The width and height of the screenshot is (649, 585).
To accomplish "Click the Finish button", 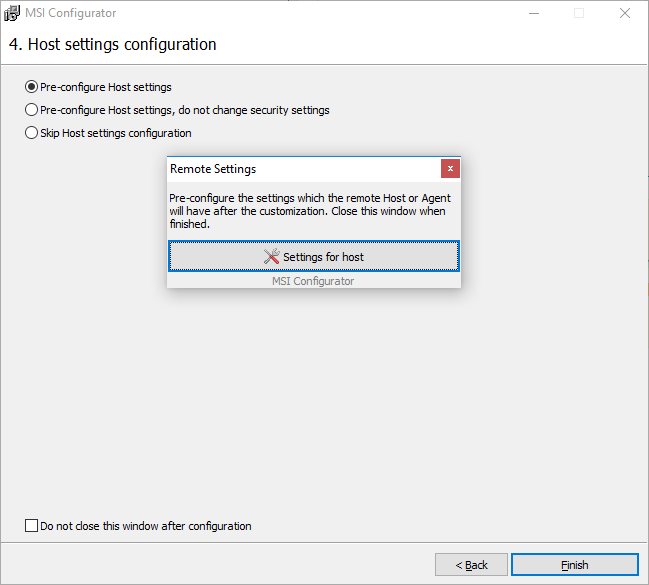I will click(575, 565).
